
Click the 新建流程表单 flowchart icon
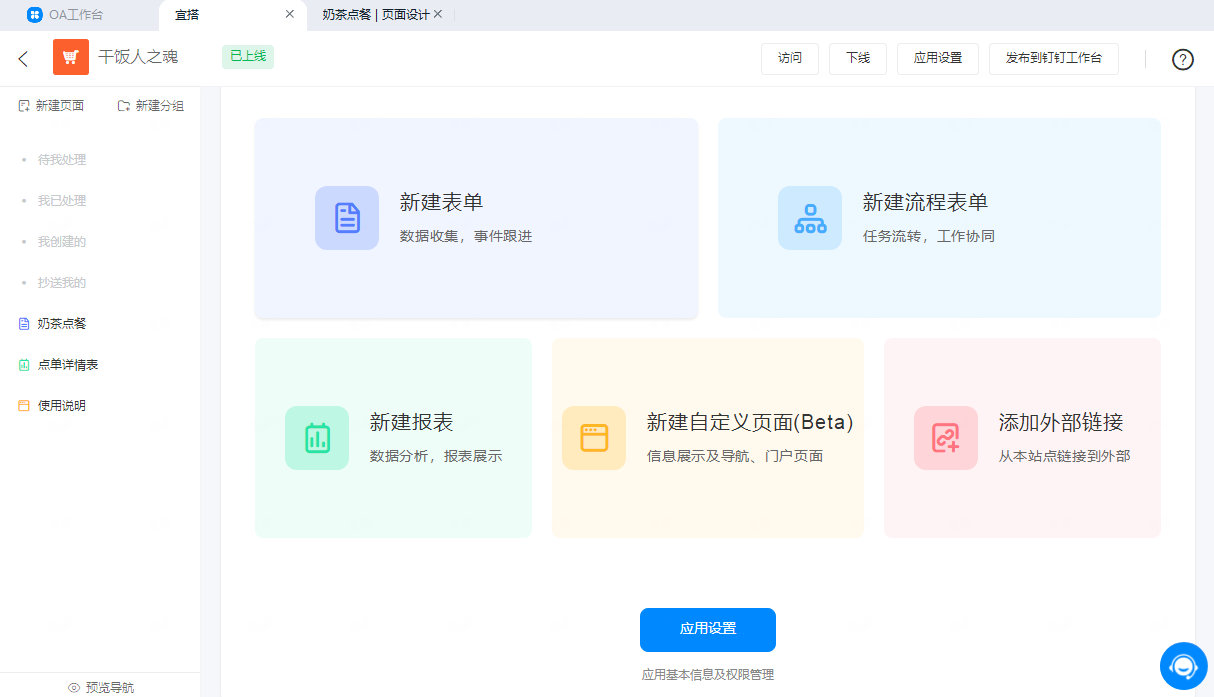(810, 217)
